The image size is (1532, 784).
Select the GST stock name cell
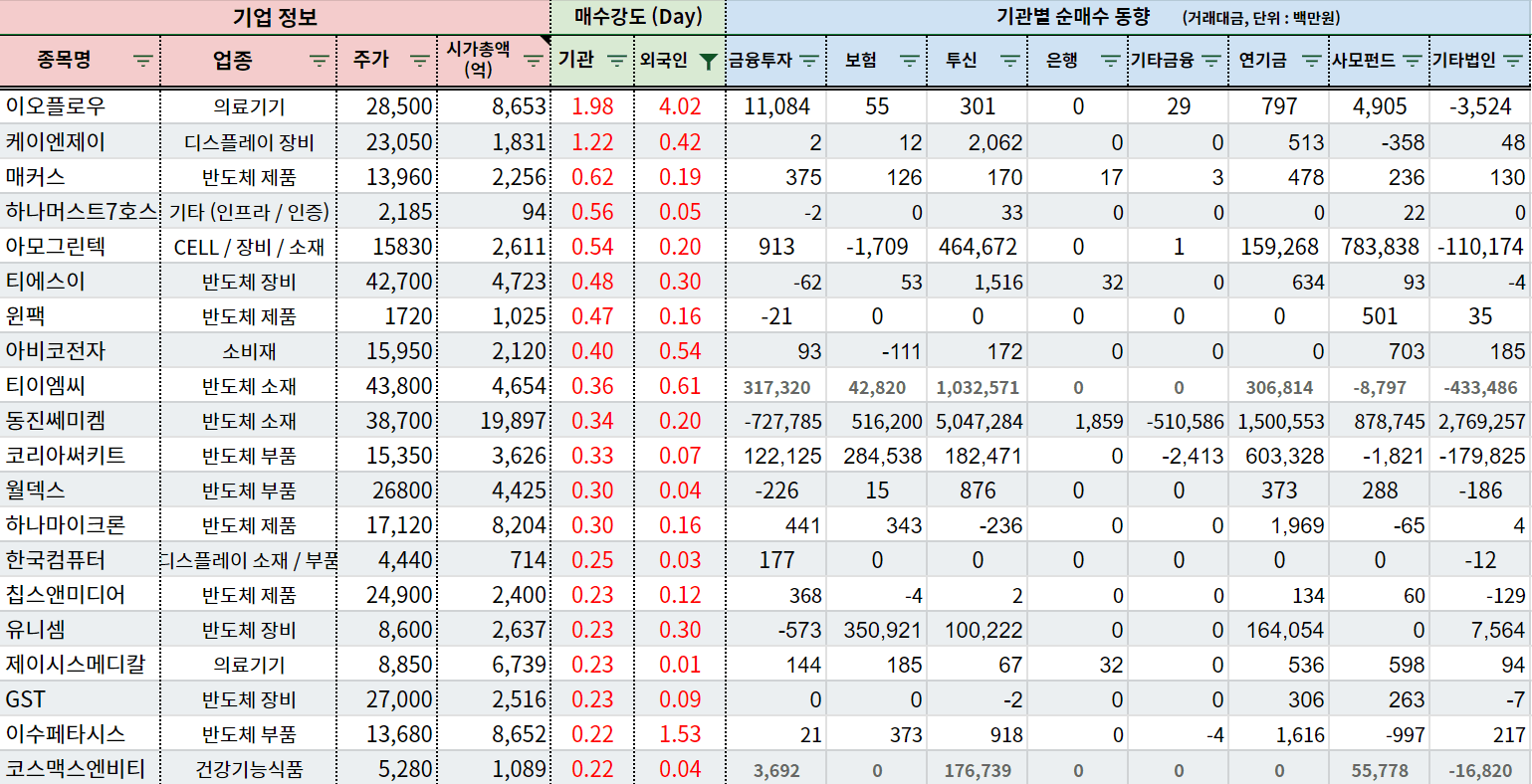pos(79,698)
